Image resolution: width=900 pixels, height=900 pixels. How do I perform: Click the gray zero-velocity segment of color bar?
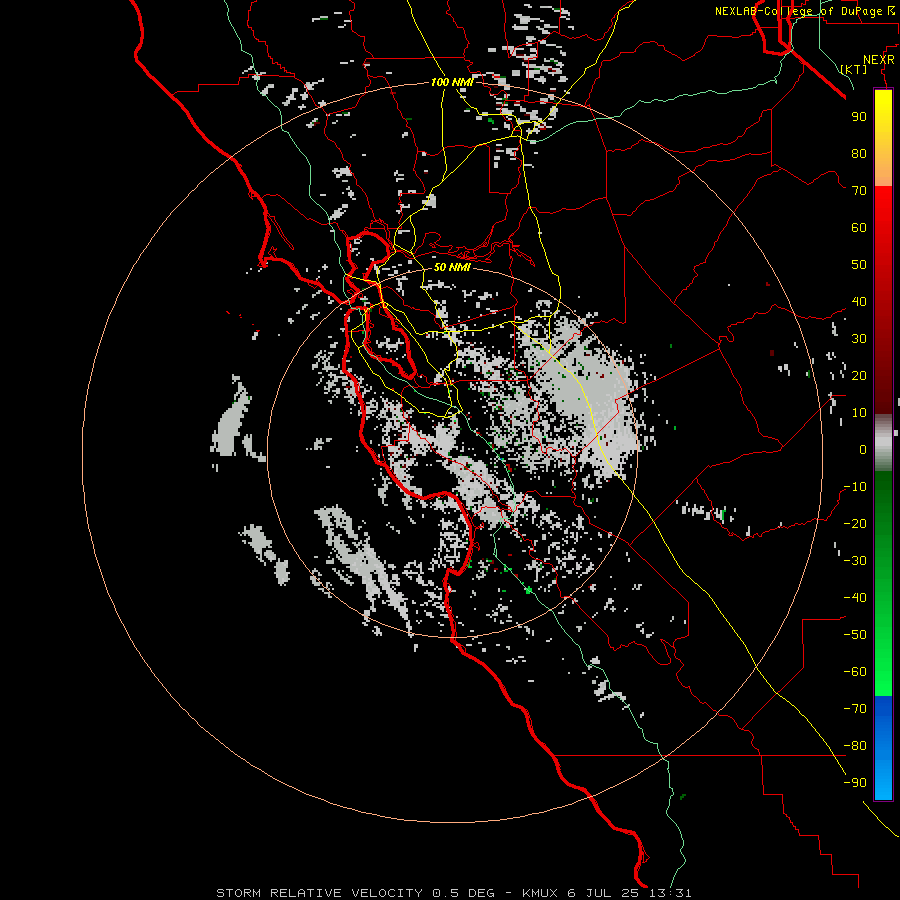tap(883, 443)
